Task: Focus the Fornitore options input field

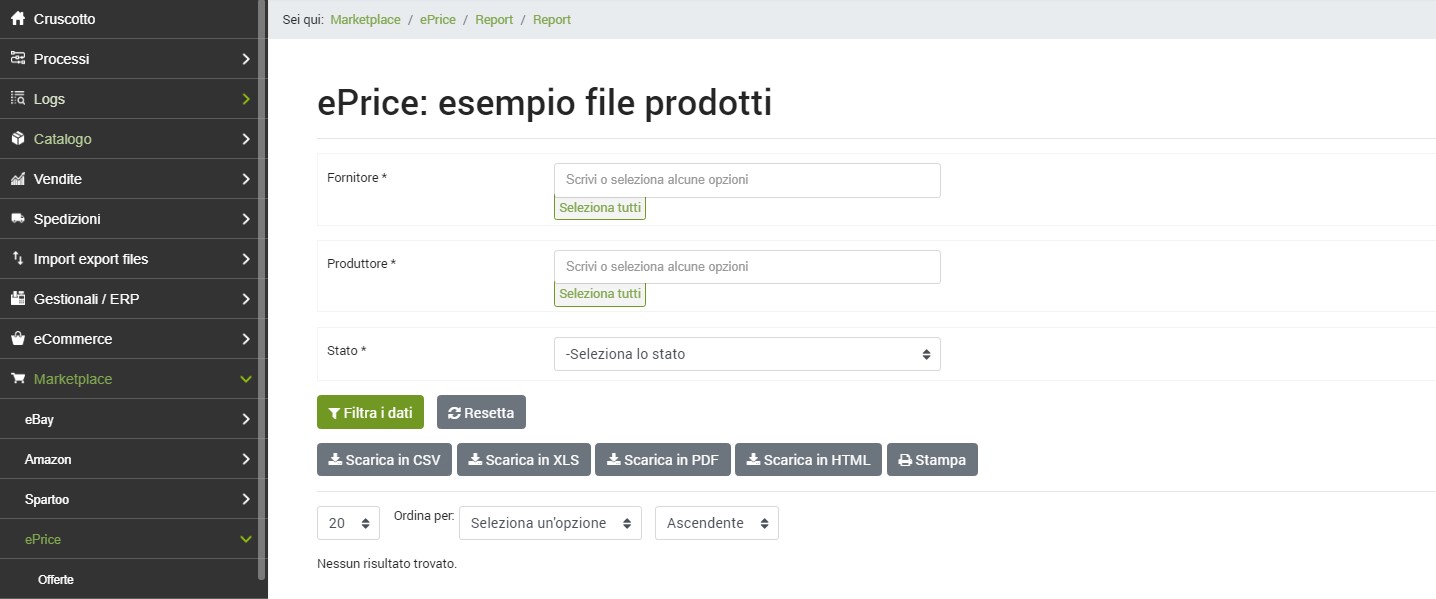Action: pyautogui.click(x=746, y=180)
